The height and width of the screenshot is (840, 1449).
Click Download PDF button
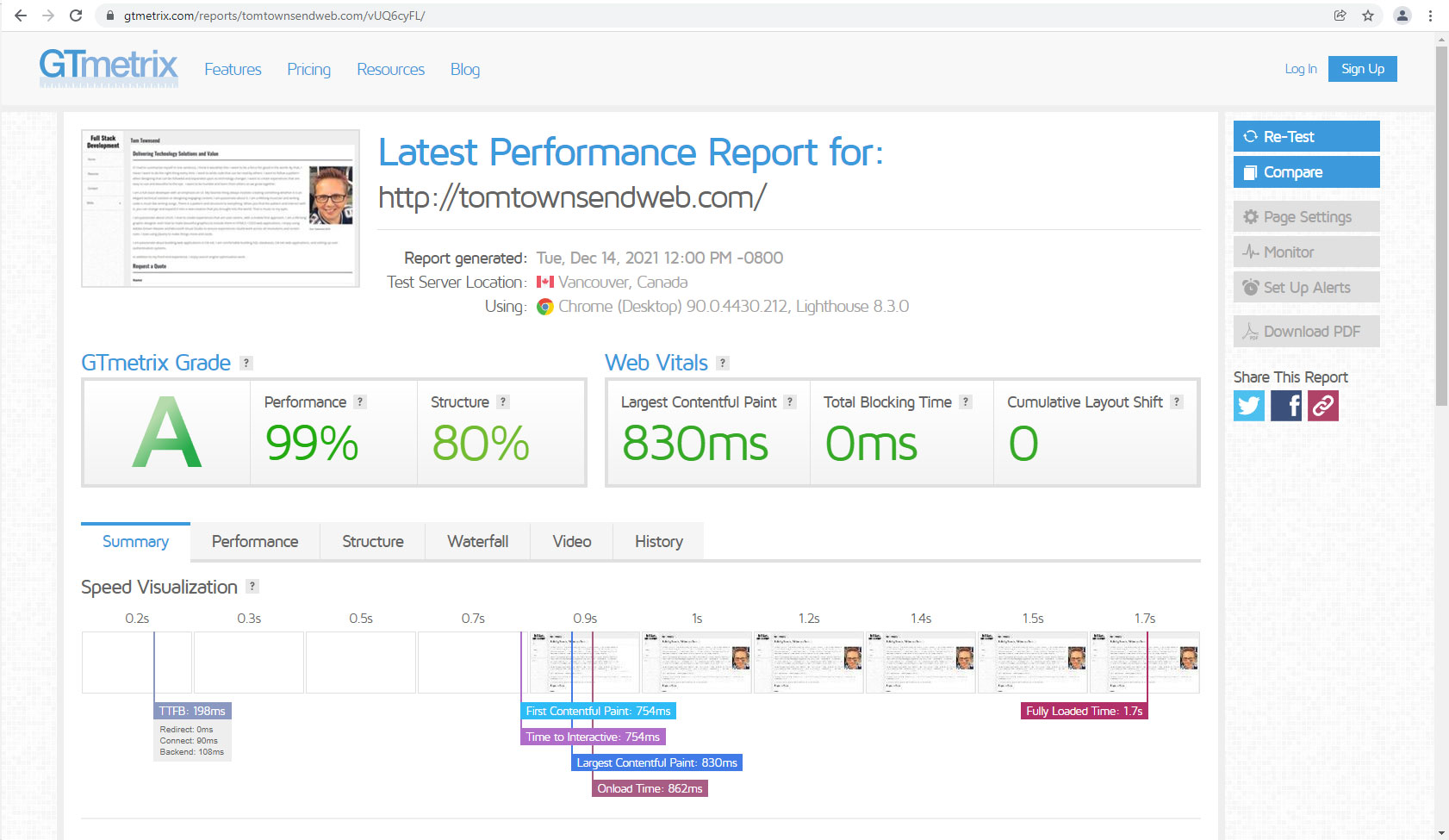point(1307,331)
